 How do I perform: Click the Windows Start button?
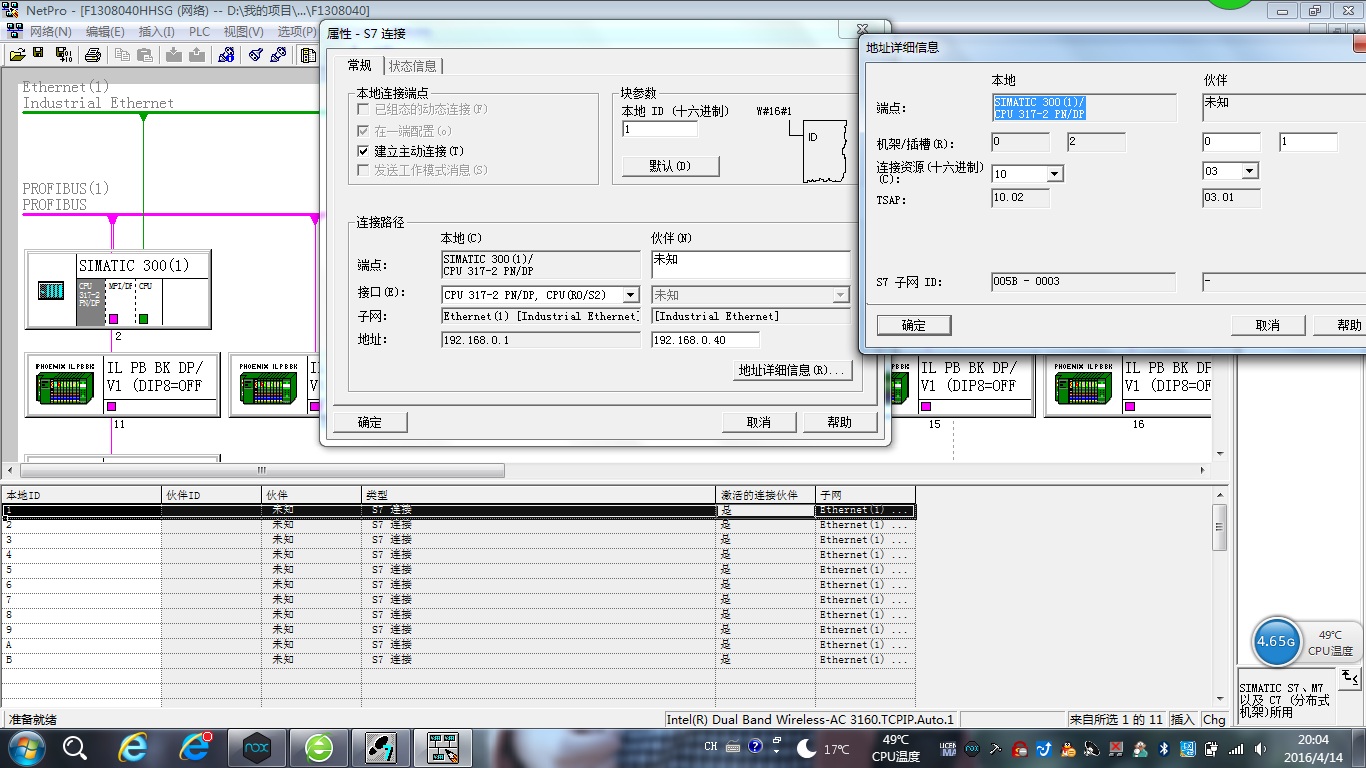point(26,747)
